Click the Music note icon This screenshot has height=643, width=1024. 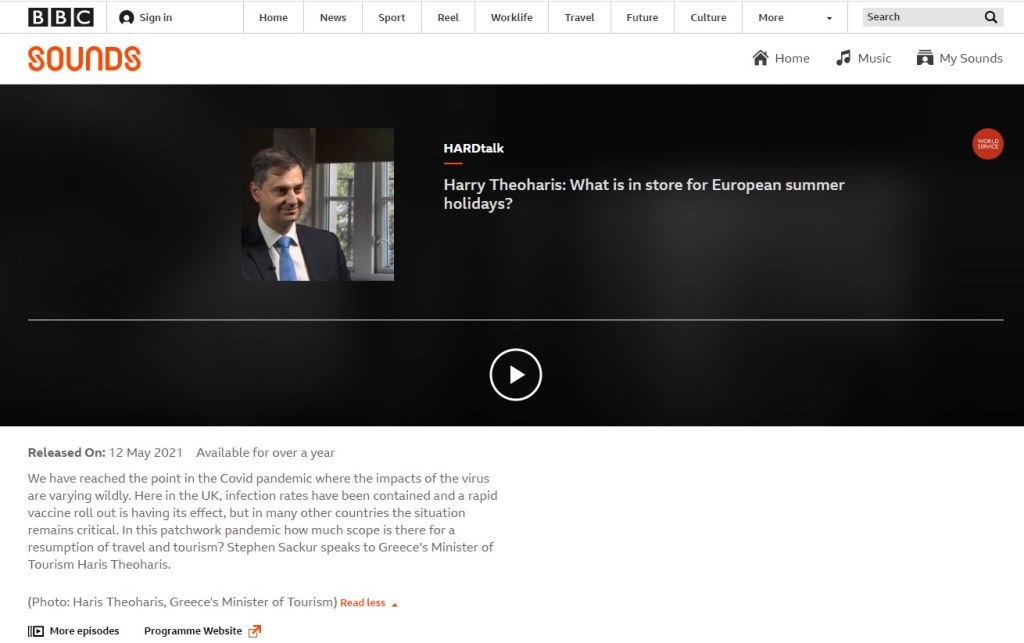point(843,58)
